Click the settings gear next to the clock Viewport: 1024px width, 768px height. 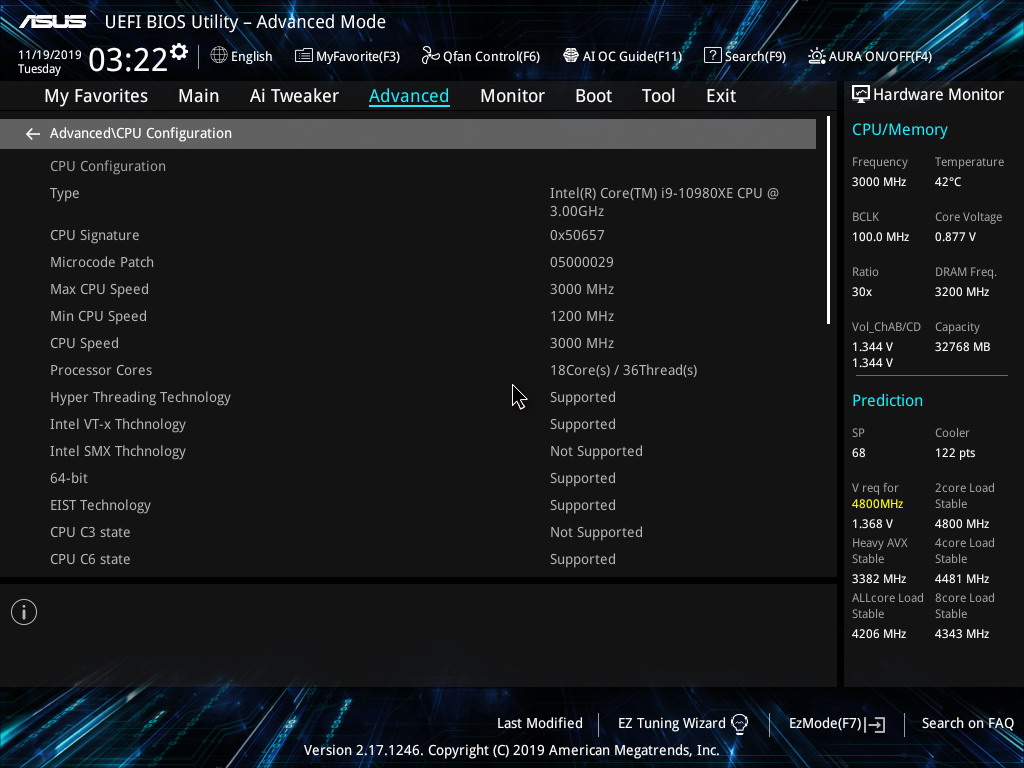[179, 52]
